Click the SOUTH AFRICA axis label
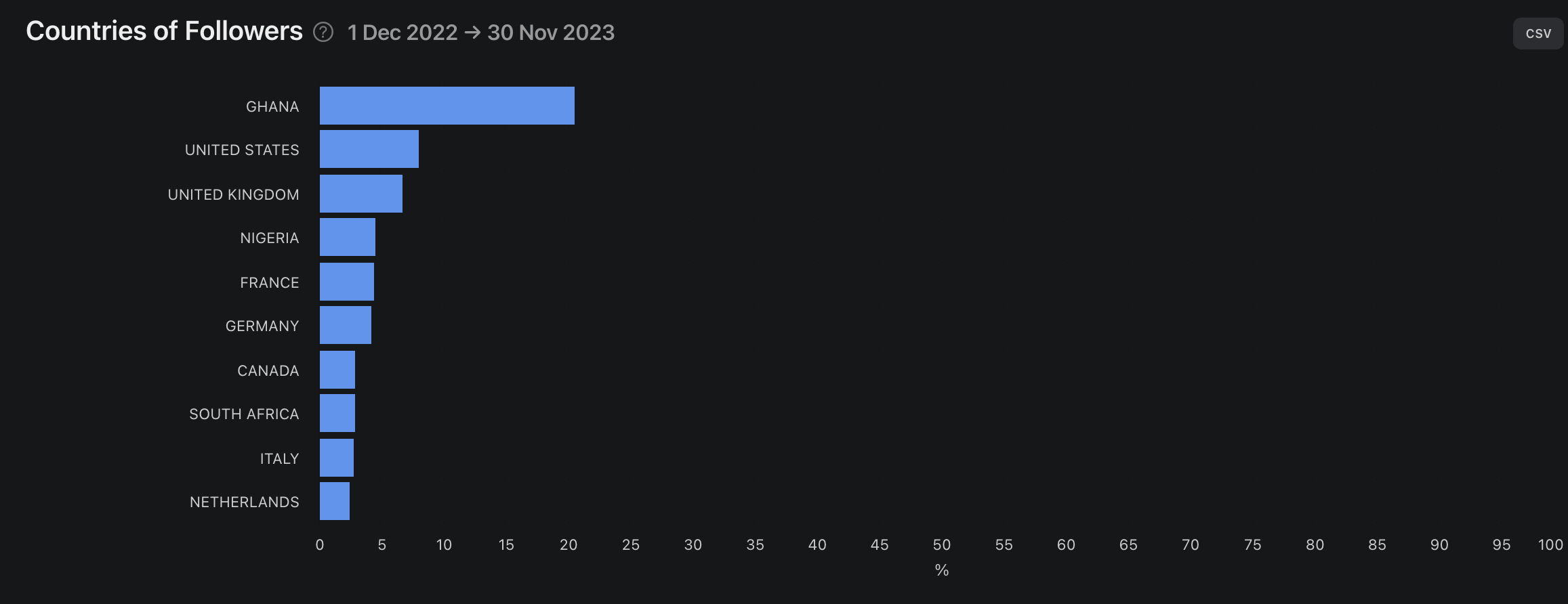 (x=244, y=414)
